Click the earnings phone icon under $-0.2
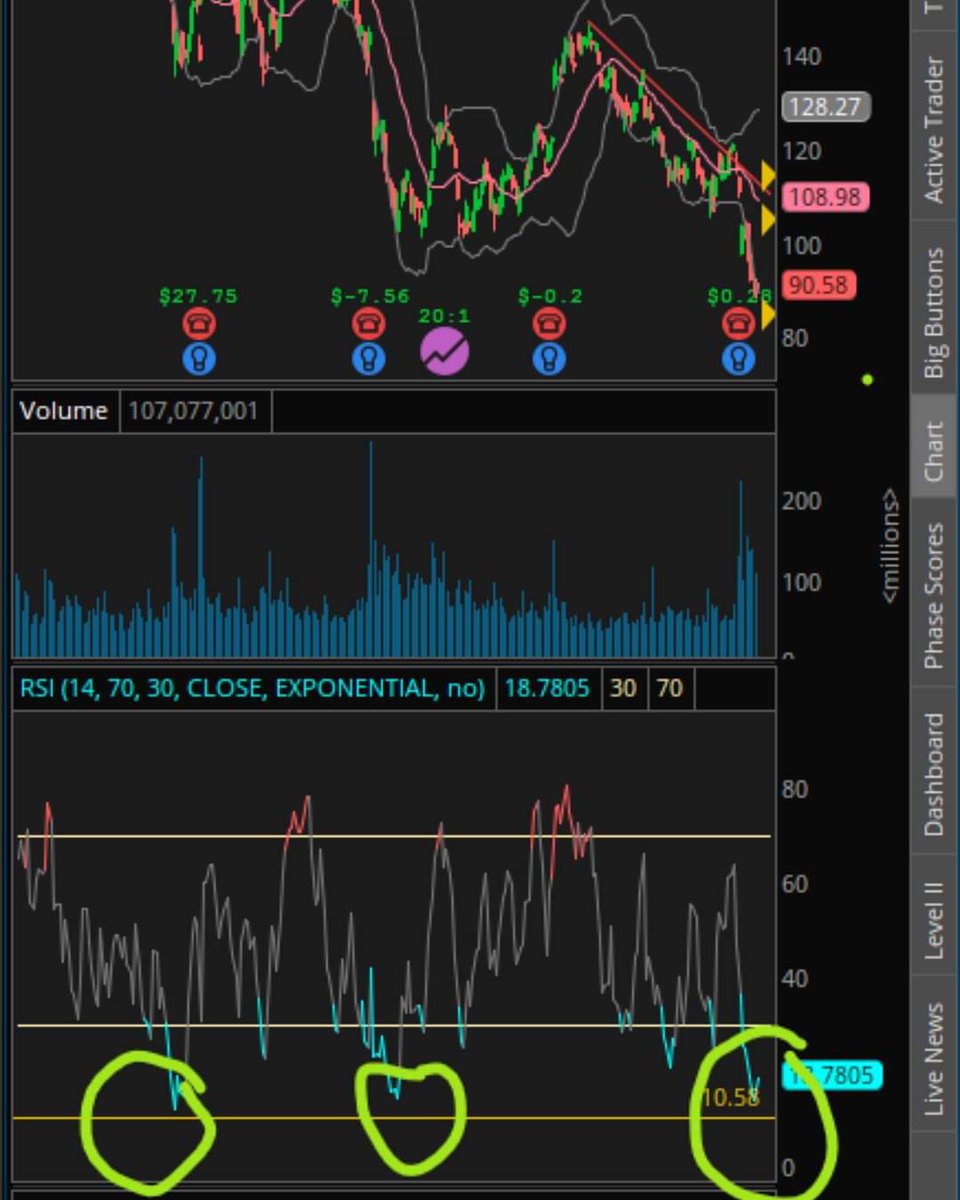Image resolution: width=960 pixels, height=1200 pixels. (x=548, y=323)
